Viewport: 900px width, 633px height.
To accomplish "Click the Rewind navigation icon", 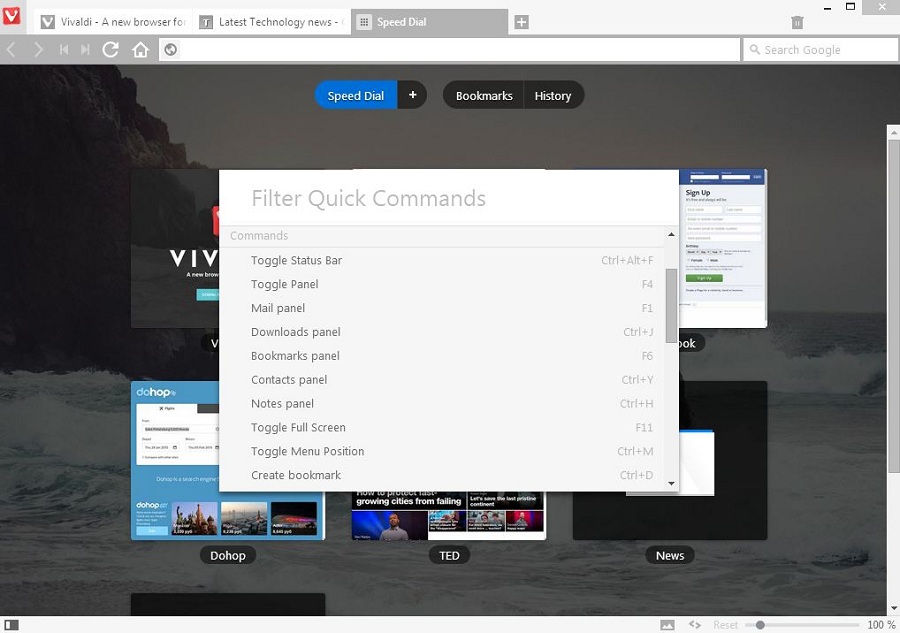I will coord(64,50).
